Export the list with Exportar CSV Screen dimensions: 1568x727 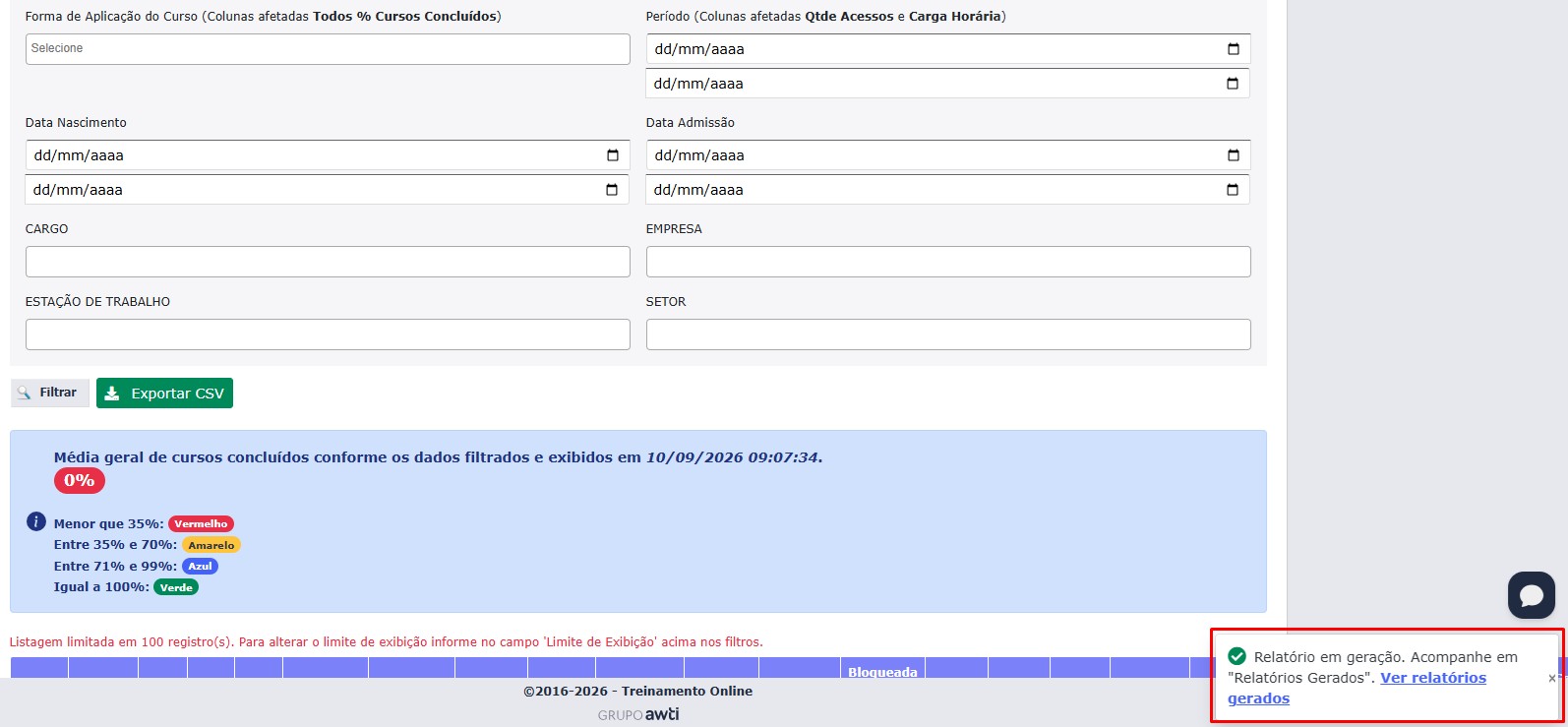[x=164, y=394]
